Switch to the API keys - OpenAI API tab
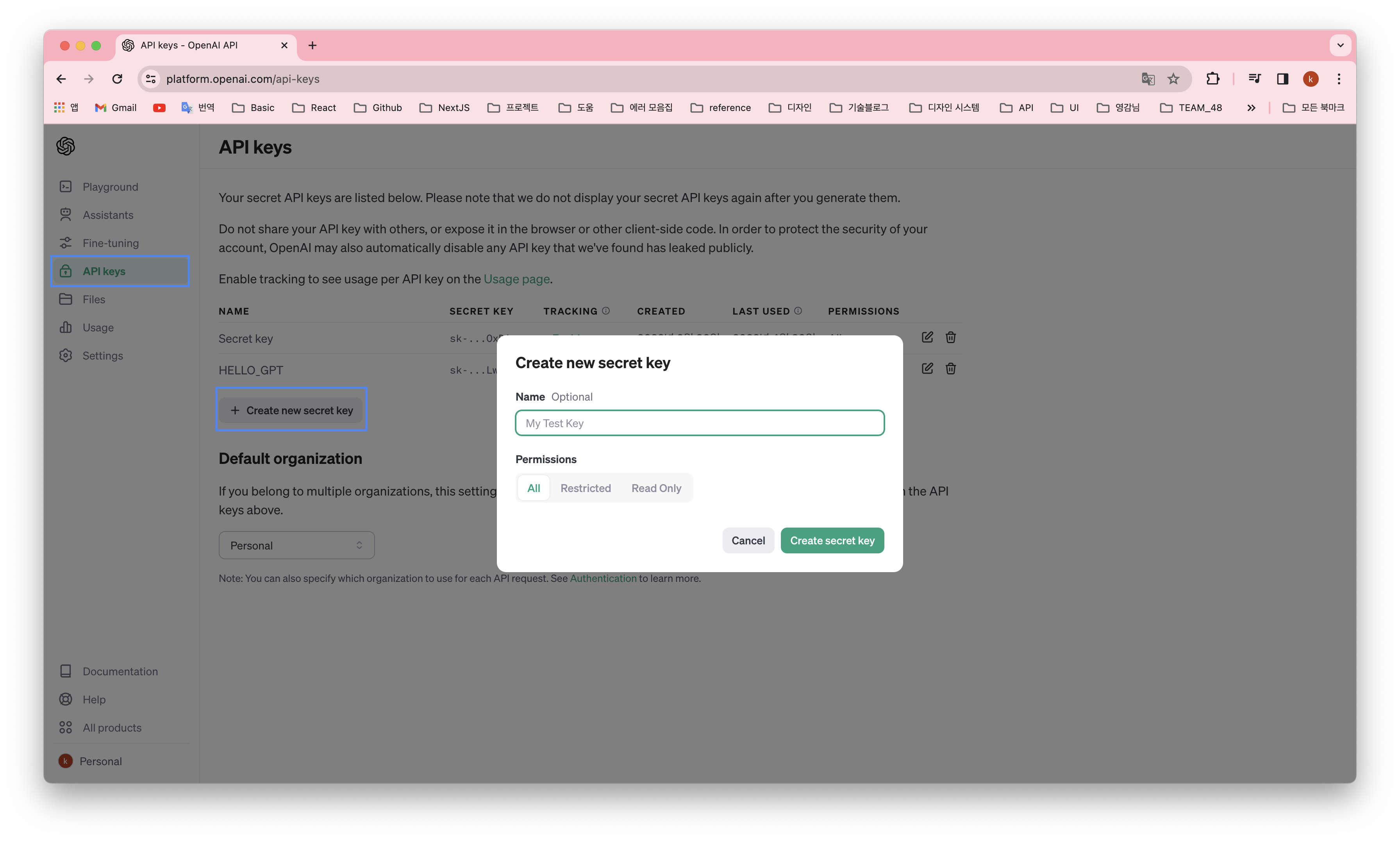The width and height of the screenshot is (1400, 841). [189, 45]
